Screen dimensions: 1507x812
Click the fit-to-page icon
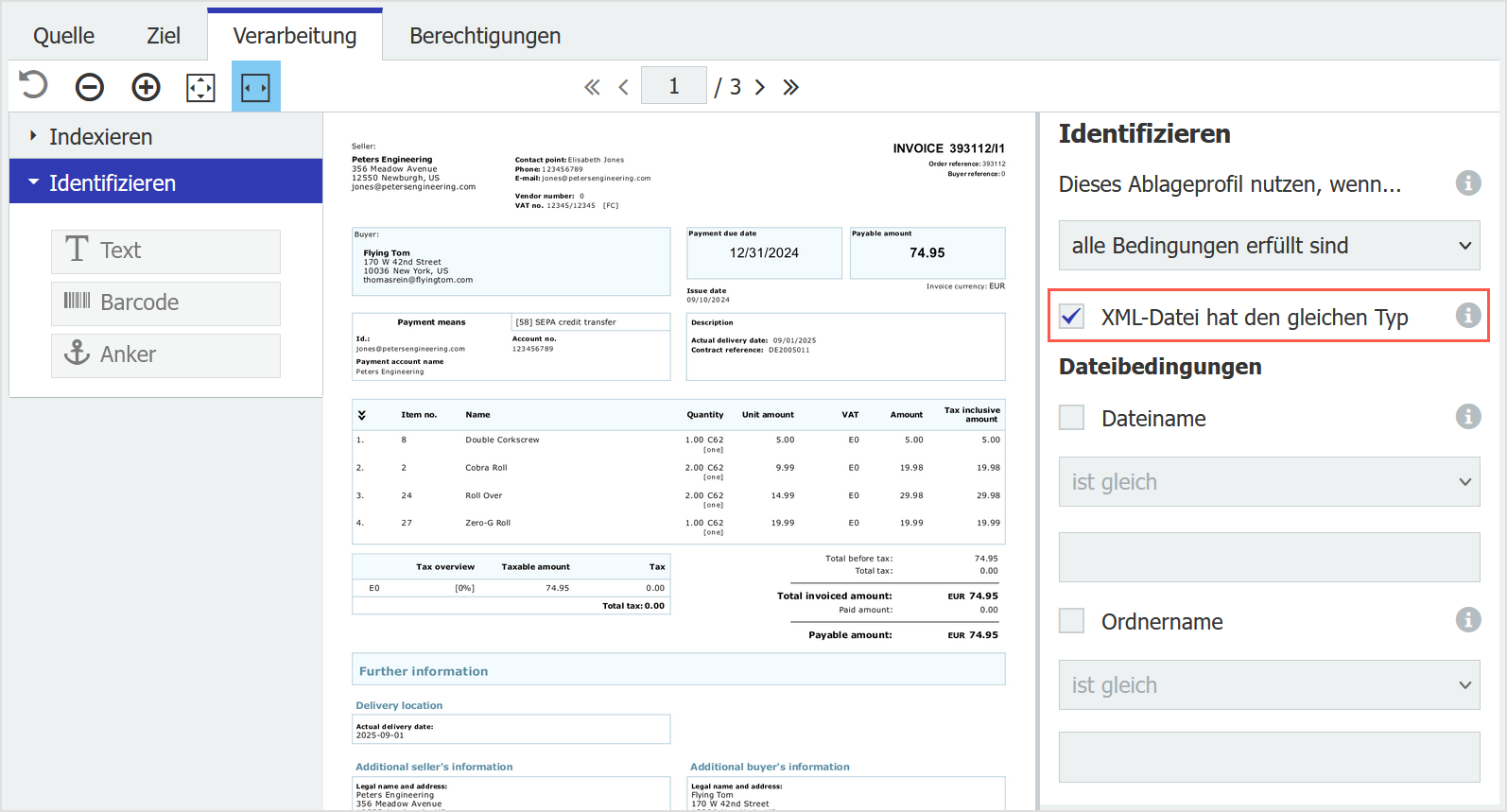(200, 87)
